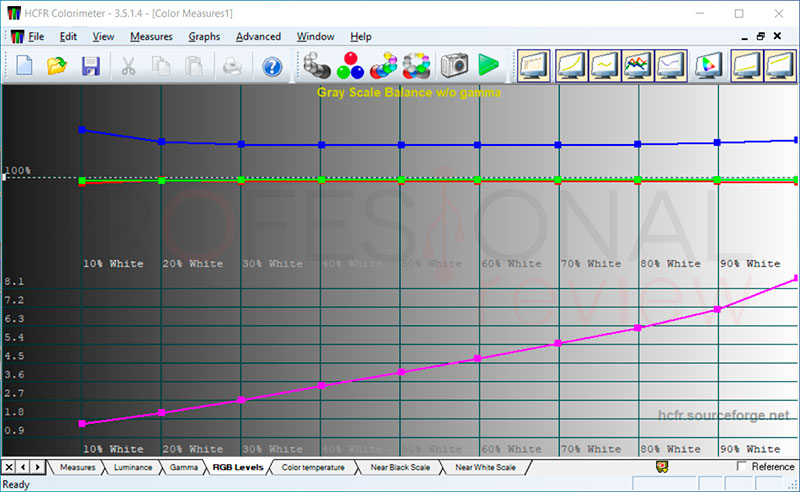
Task: Open the Help menu
Action: (x=361, y=37)
